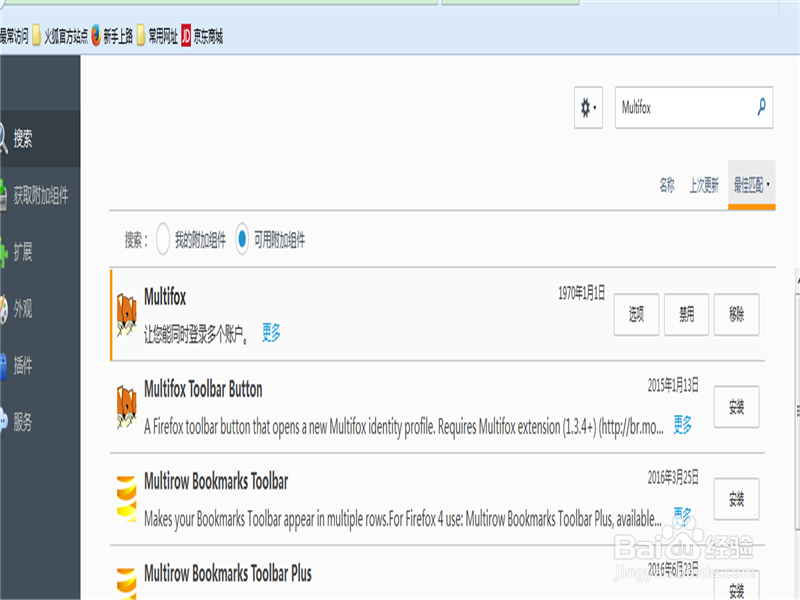
Task: Focus the add-on search field containing Multifox
Action: (694, 108)
